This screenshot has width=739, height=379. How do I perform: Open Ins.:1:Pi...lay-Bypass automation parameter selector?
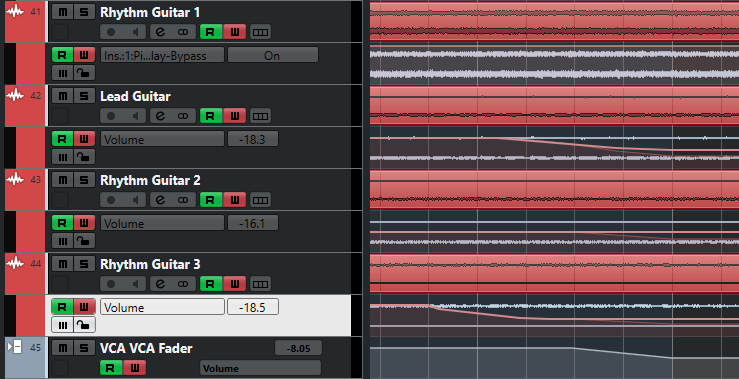tap(162, 55)
